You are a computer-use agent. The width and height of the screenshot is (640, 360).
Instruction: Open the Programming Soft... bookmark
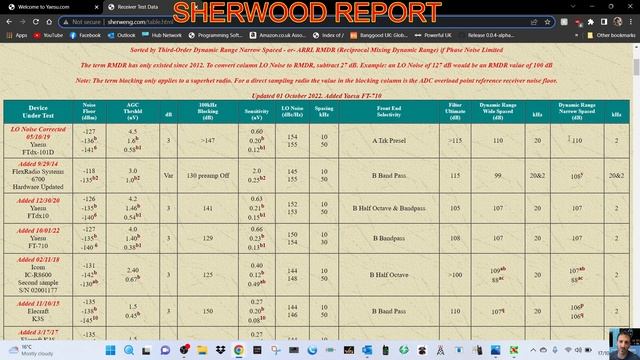pyautogui.click(x=216, y=36)
